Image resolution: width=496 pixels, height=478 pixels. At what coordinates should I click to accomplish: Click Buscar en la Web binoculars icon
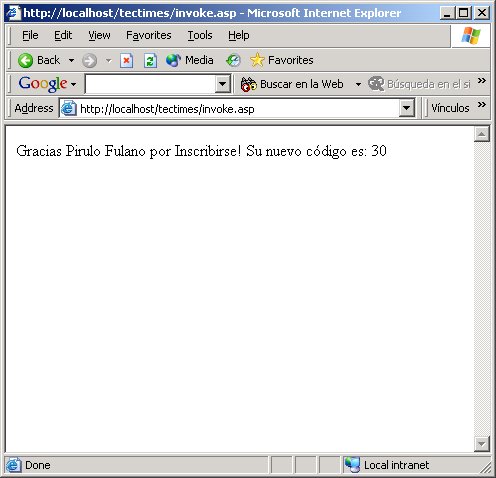point(249,84)
